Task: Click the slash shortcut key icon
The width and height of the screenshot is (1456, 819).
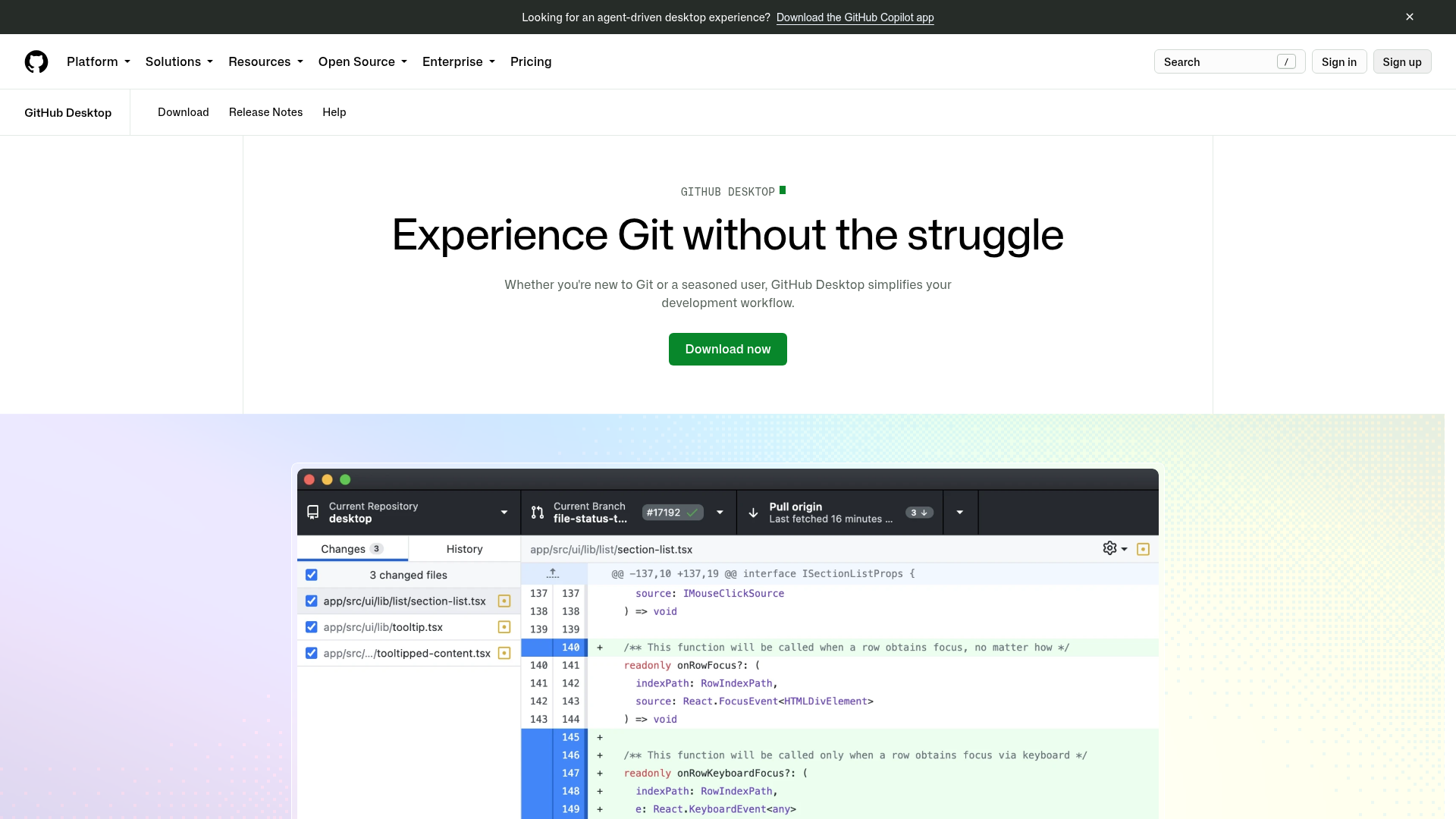Action: (x=1286, y=61)
